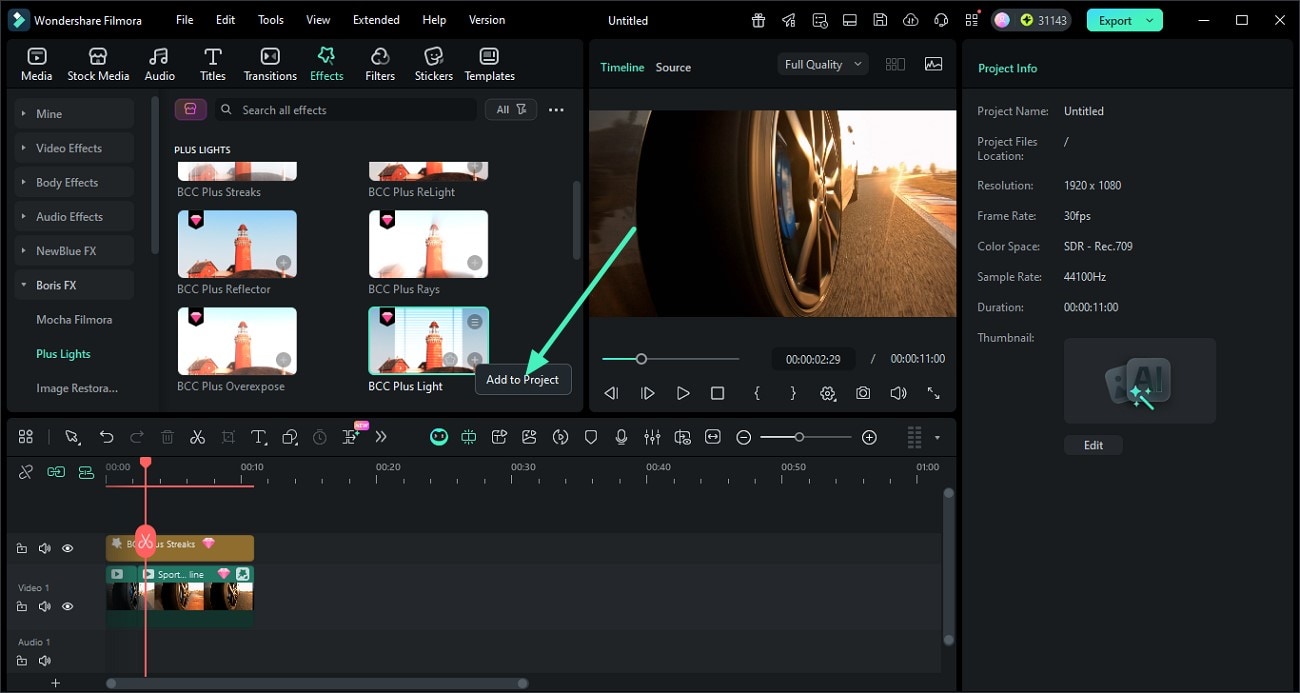Open the Full Quality dropdown
Image resolution: width=1300 pixels, height=693 pixels.
point(822,65)
